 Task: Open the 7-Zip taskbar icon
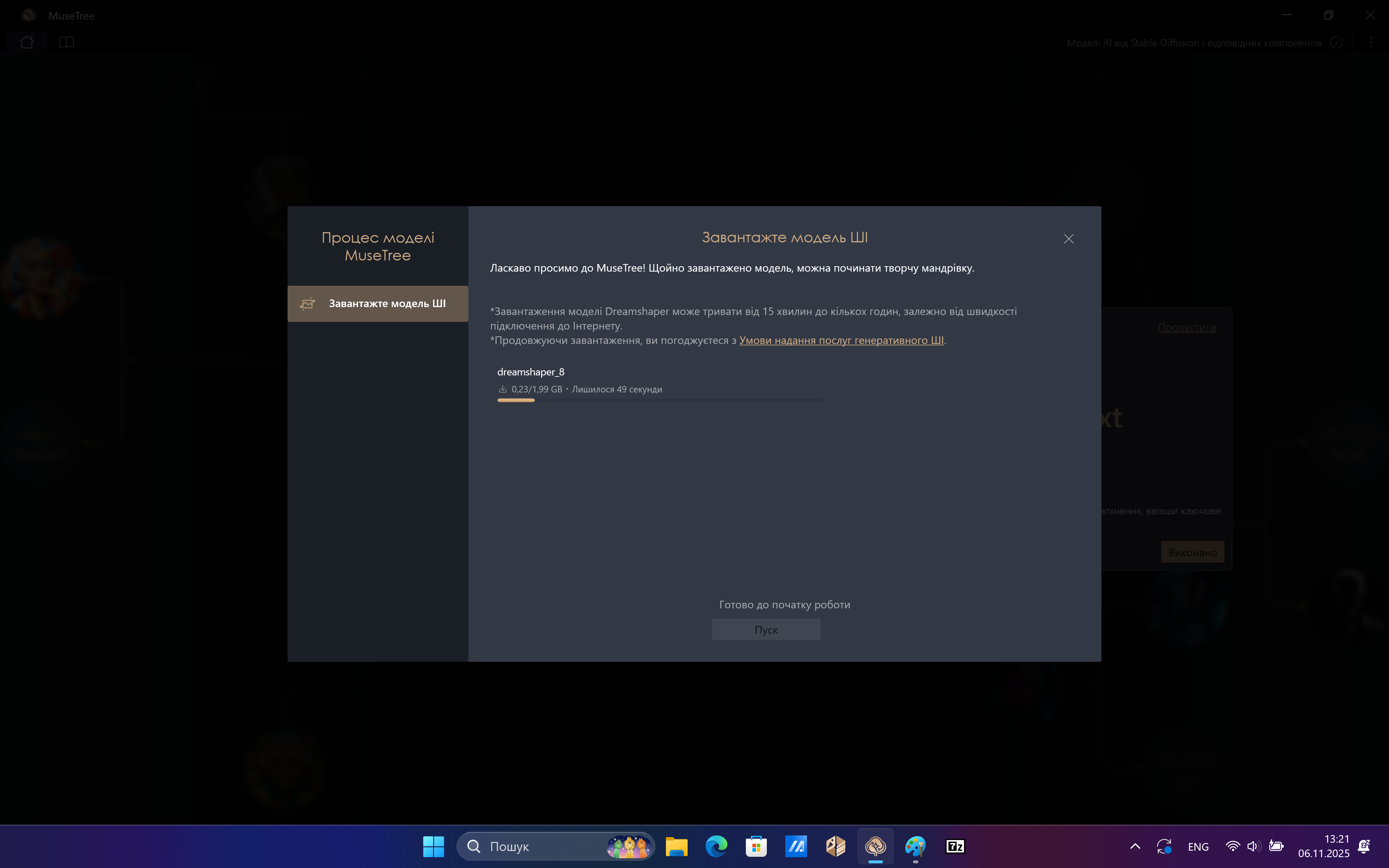(955, 846)
